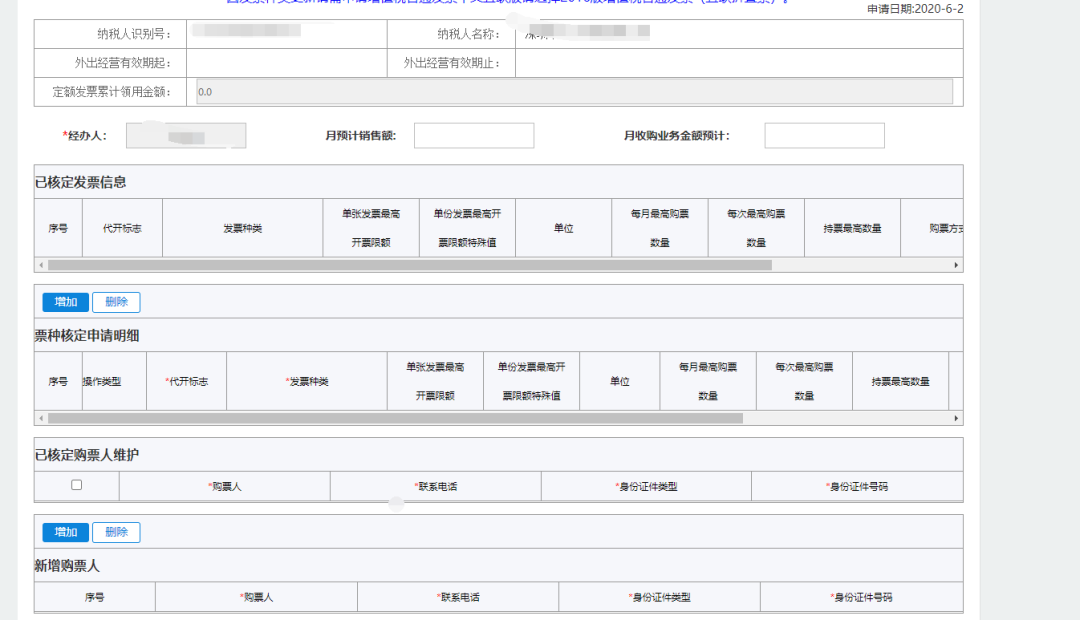
Task: Click 每次最高购票数量 header in 票种核定申请明细
Action: point(804,381)
